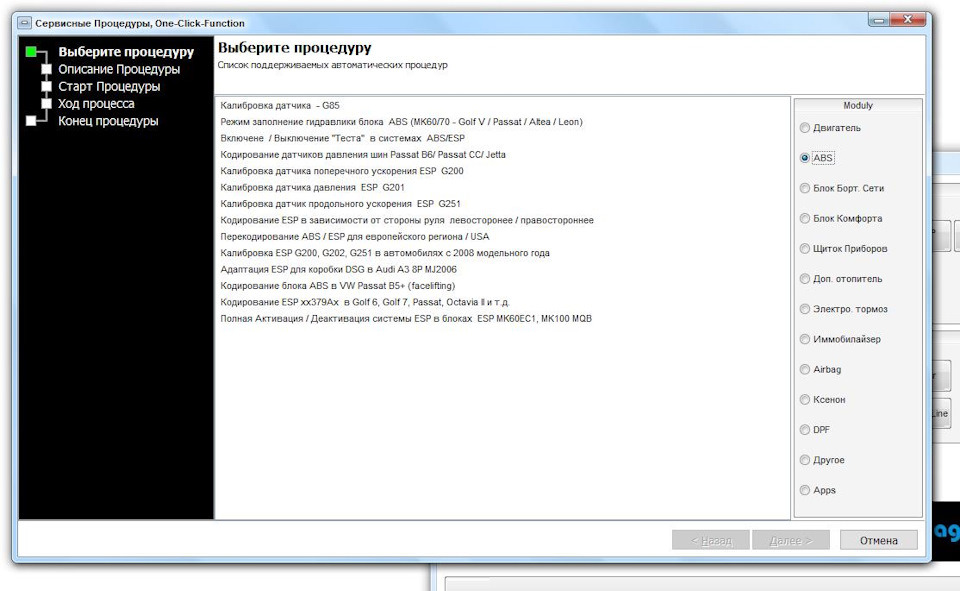Open 'Ход процесса' step in sidebar
Image resolution: width=960 pixels, height=591 pixels.
(96, 104)
